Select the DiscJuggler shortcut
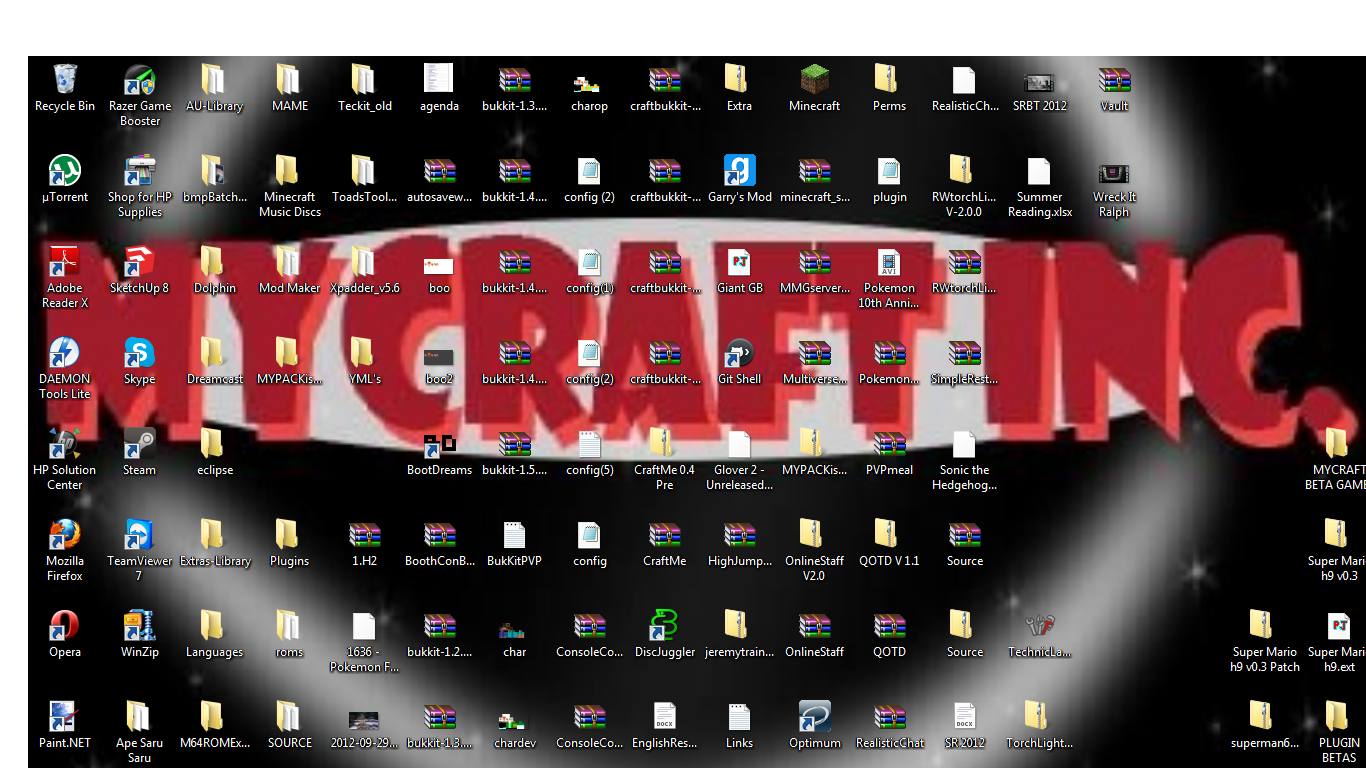The width and height of the screenshot is (1366, 768). (x=665, y=626)
